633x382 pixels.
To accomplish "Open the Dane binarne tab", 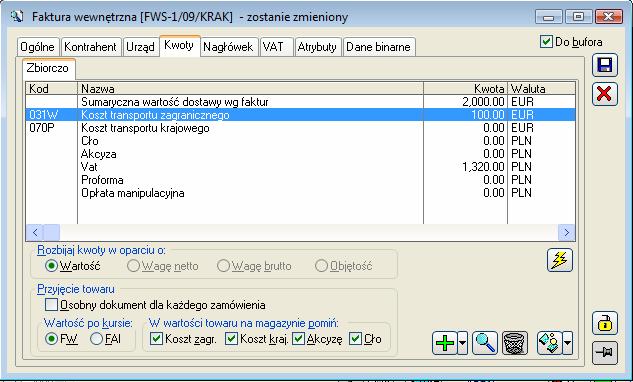I will tap(378, 47).
